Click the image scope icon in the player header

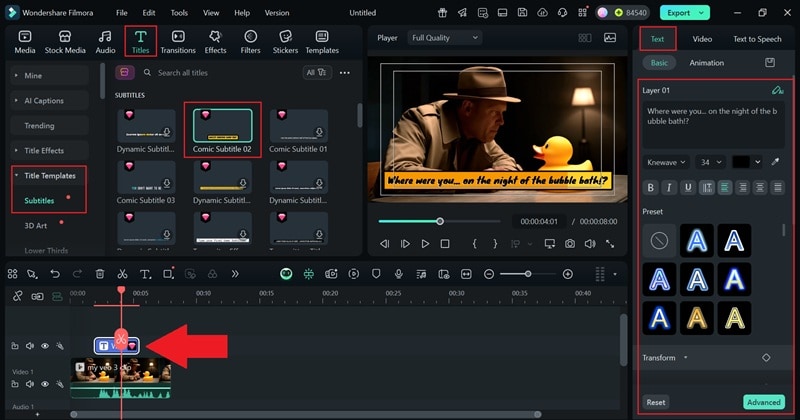[610, 38]
